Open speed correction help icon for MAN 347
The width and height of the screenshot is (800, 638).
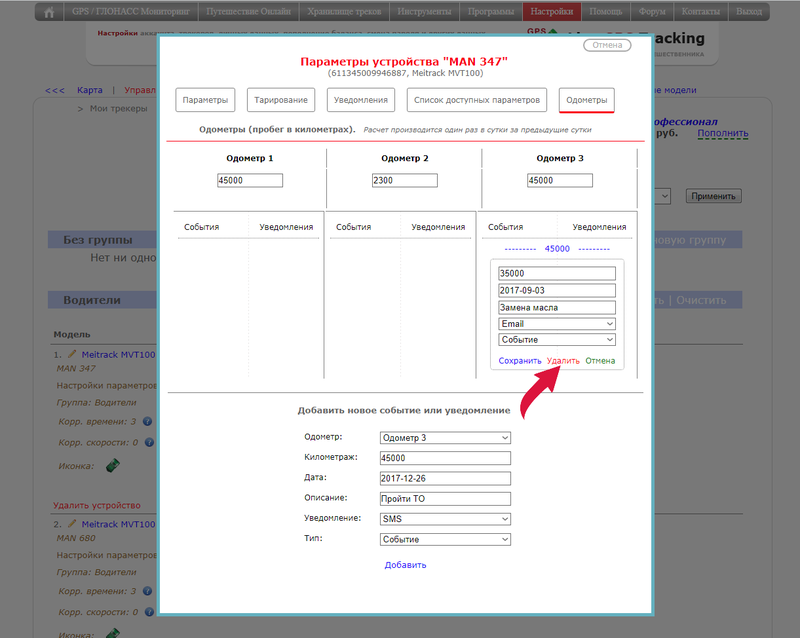click(147, 441)
